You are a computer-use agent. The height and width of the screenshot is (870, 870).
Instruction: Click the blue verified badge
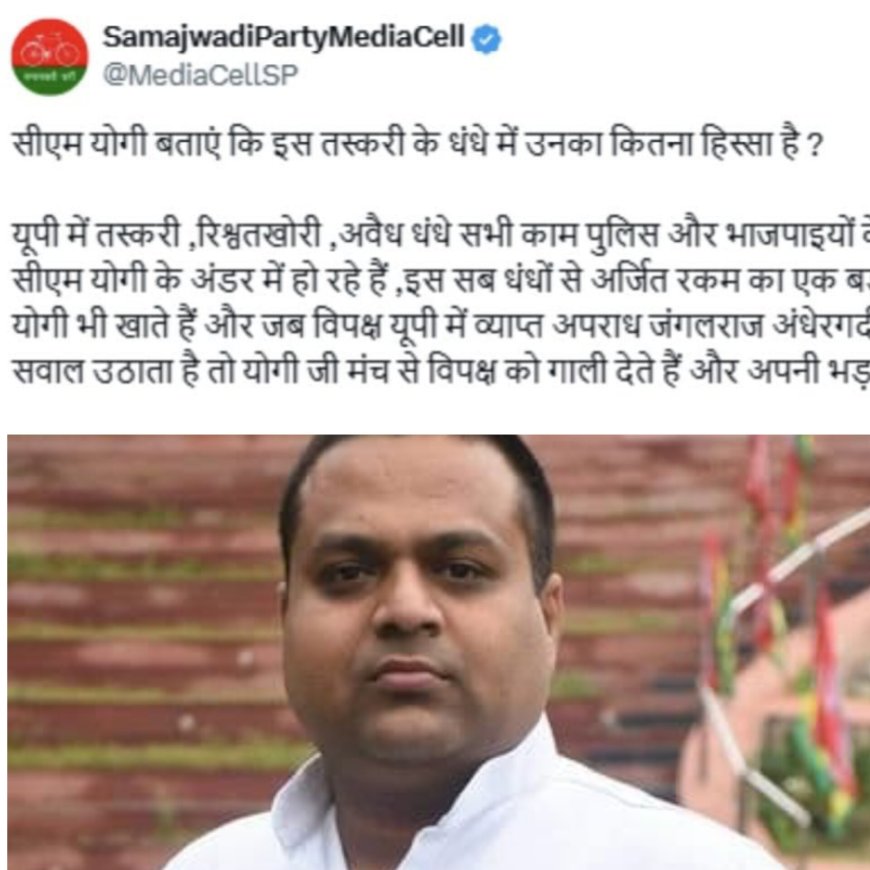pos(487,39)
